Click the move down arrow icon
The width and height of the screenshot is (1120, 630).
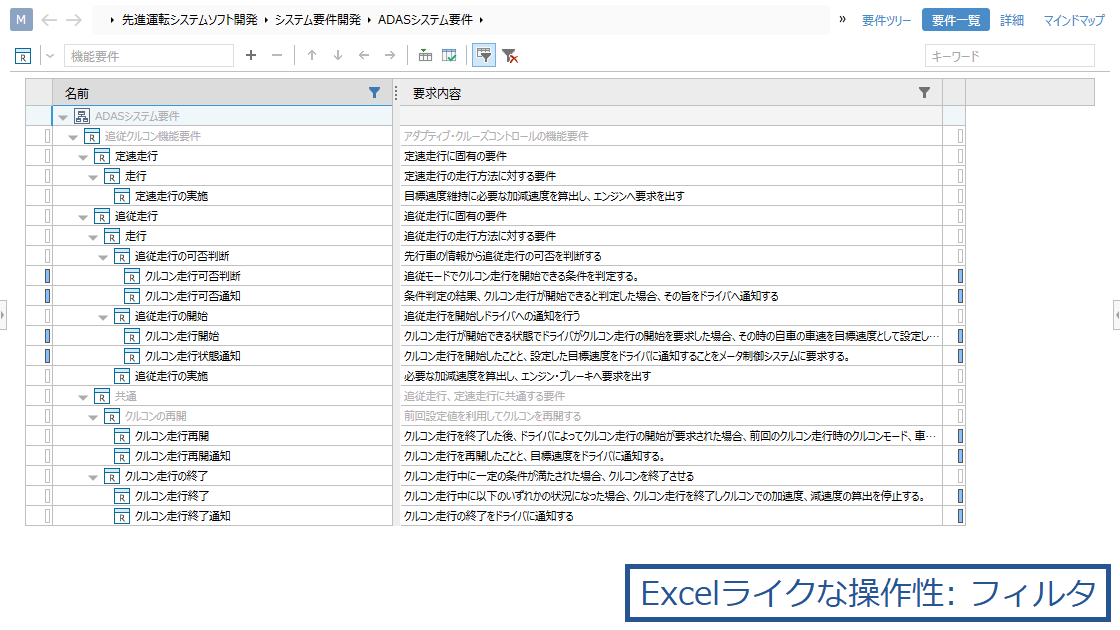338,56
